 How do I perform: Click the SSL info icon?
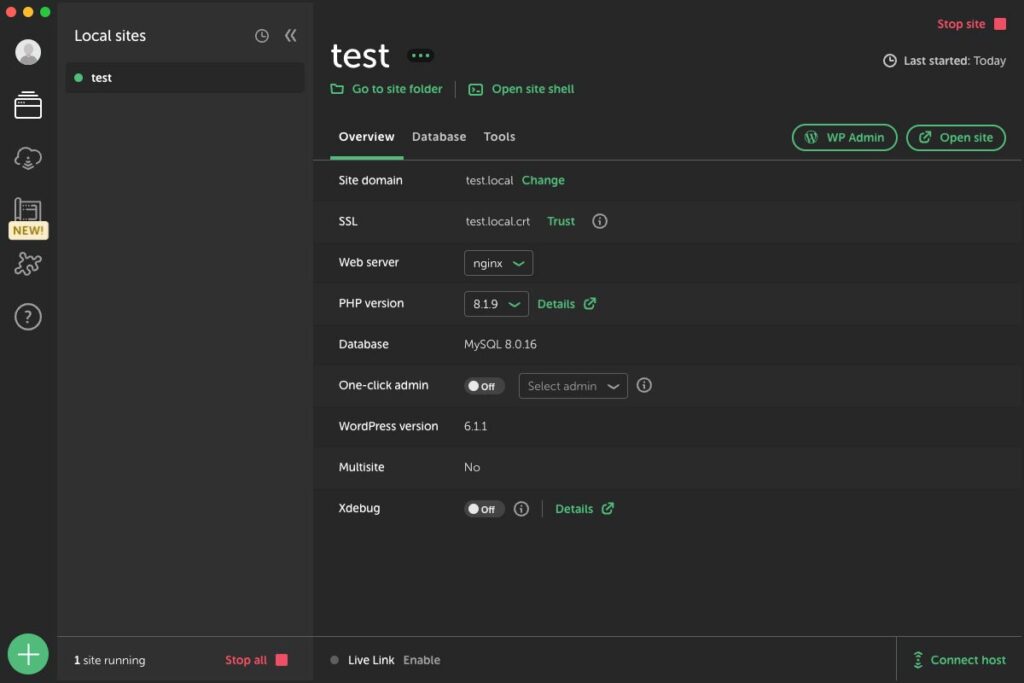pyautogui.click(x=600, y=221)
